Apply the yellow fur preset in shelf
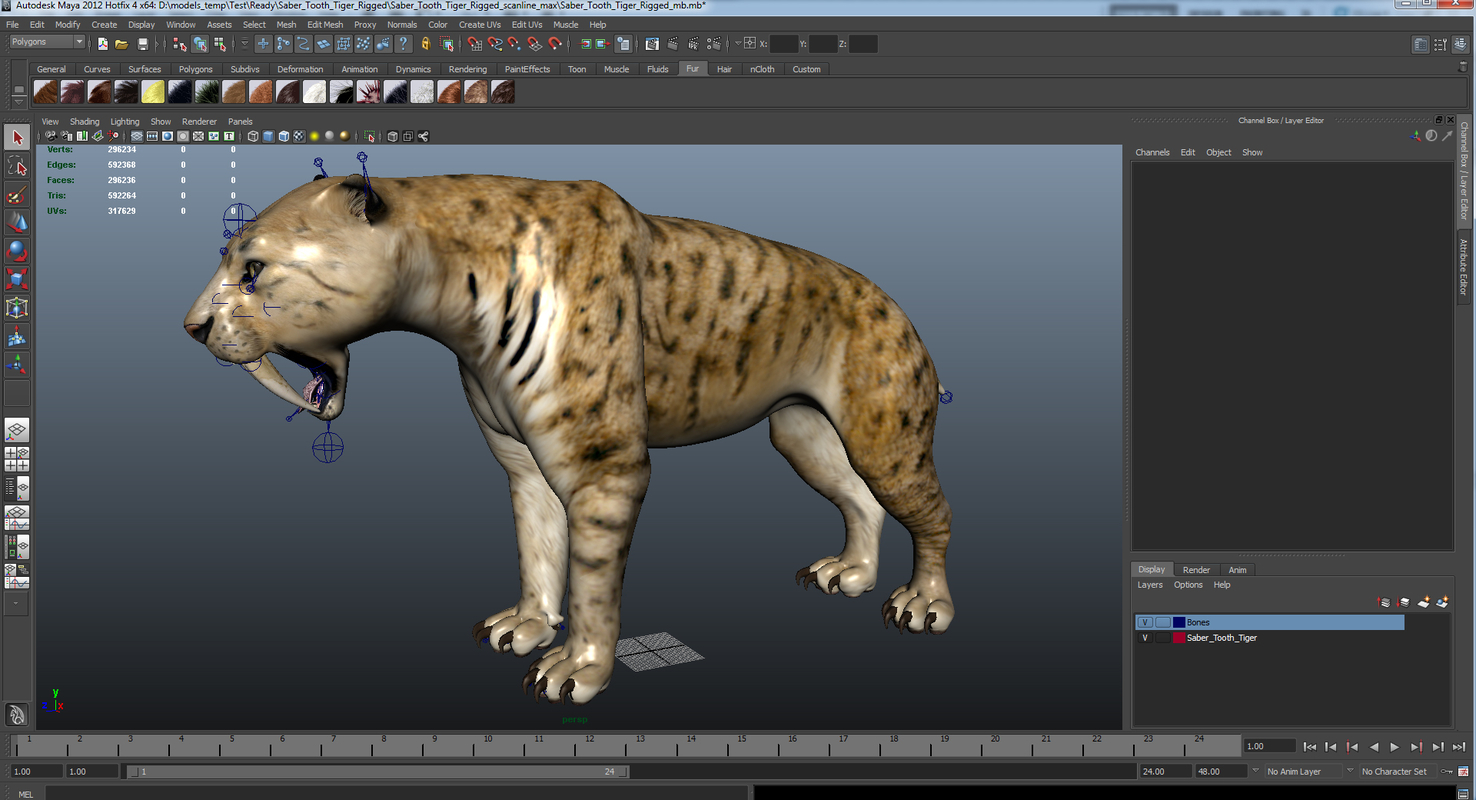The image size is (1476, 800). [153, 92]
